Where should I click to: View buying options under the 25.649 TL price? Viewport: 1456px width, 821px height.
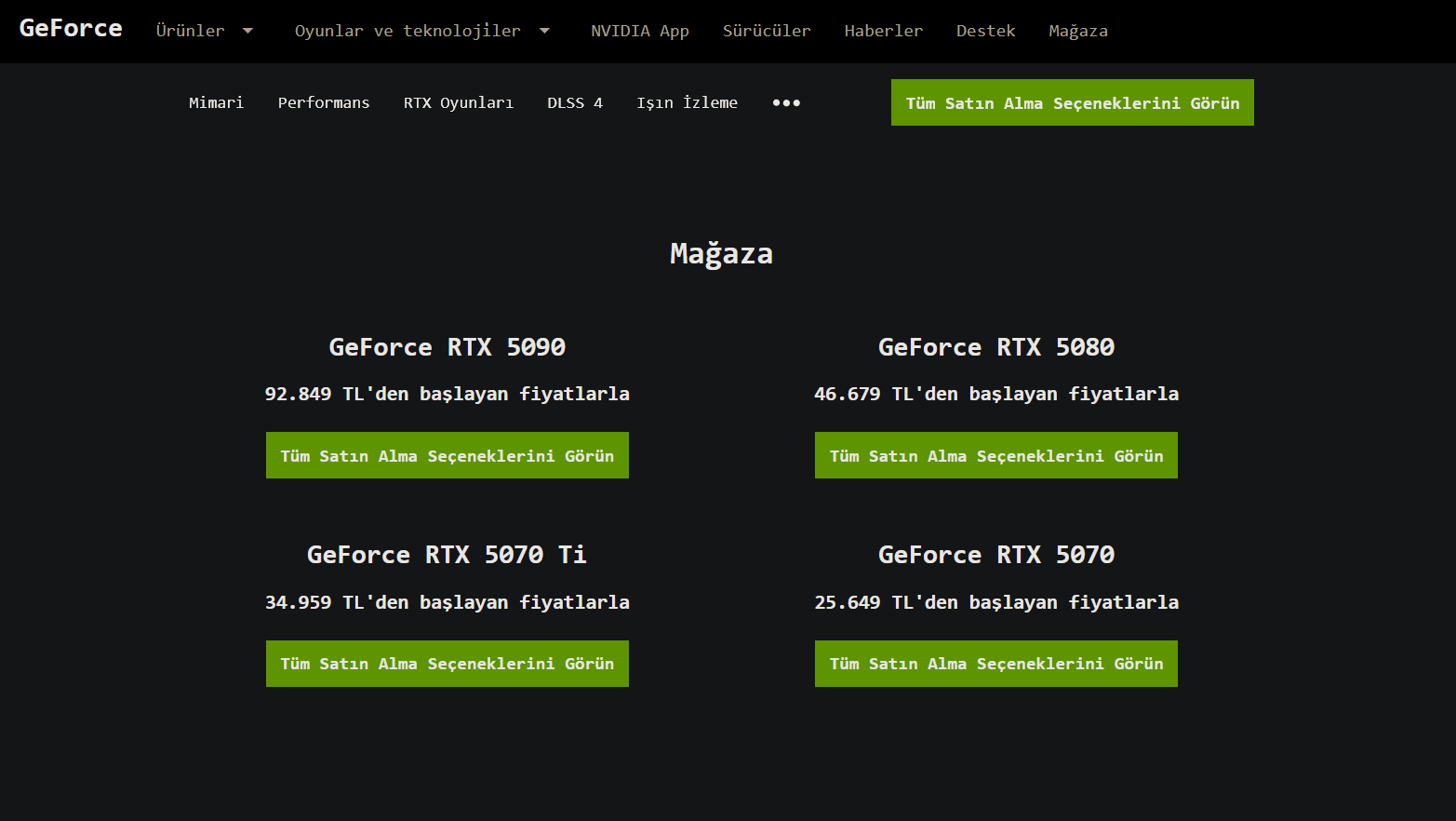point(996,664)
